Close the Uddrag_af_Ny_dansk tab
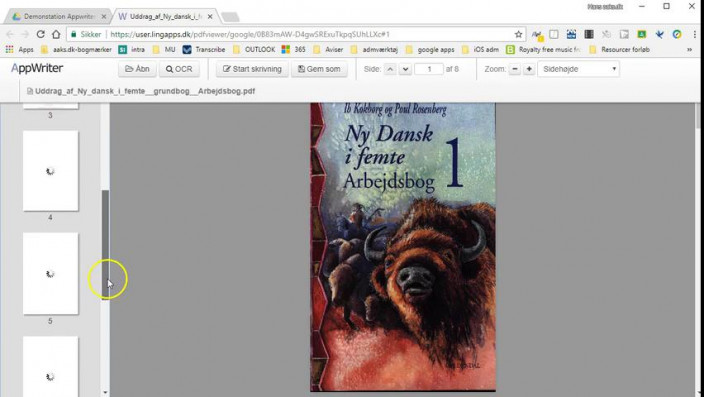 click(x=210, y=17)
